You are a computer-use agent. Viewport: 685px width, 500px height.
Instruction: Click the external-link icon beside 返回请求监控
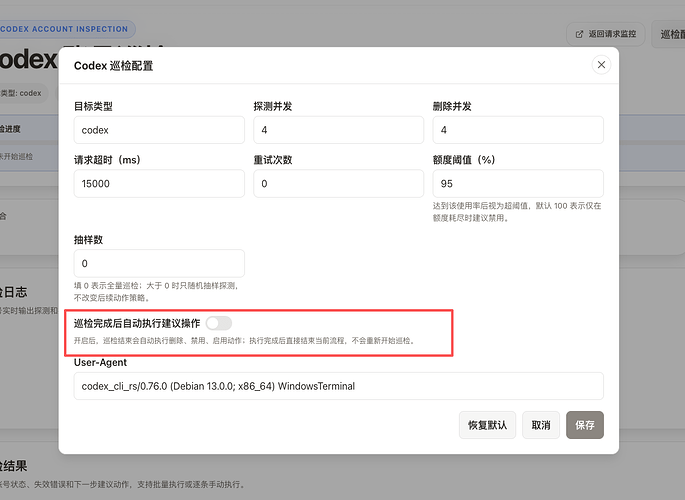[x=579, y=34]
